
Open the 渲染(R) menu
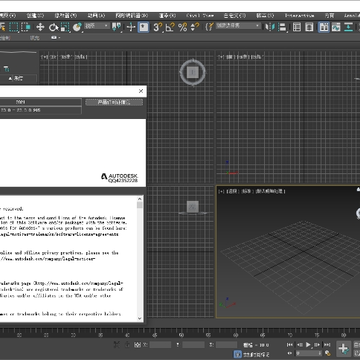point(168,16)
